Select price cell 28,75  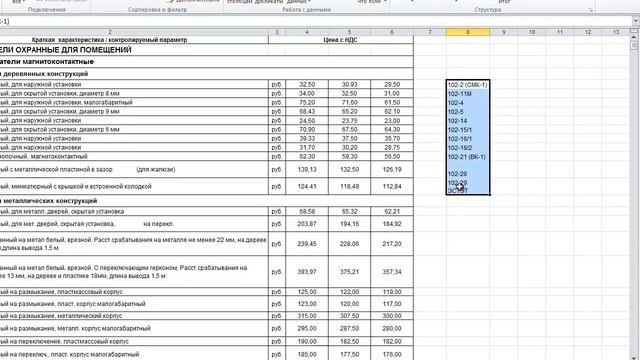tap(392, 147)
